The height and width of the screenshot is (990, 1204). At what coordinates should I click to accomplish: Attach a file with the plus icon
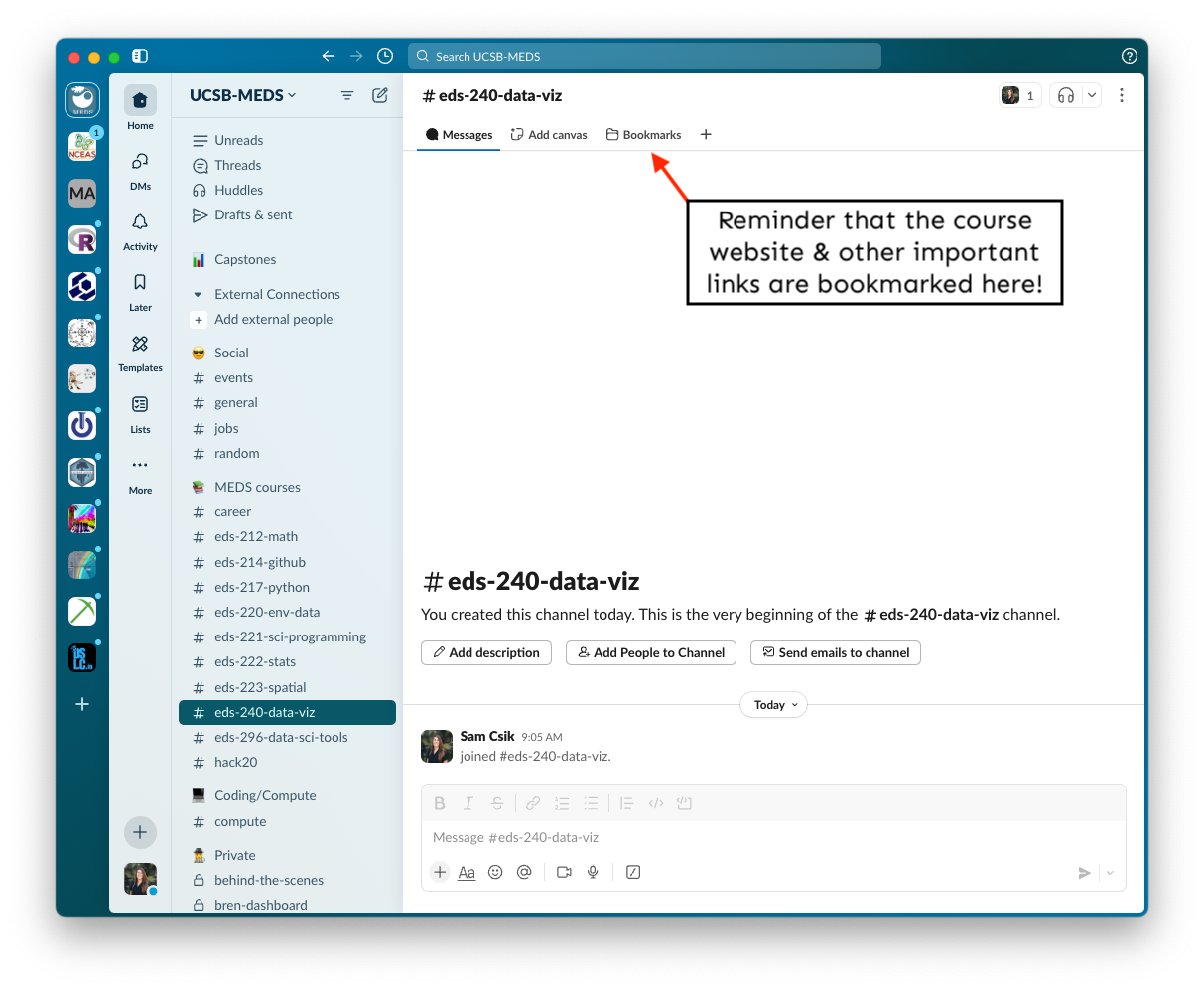pyautogui.click(x=440, y=872)
